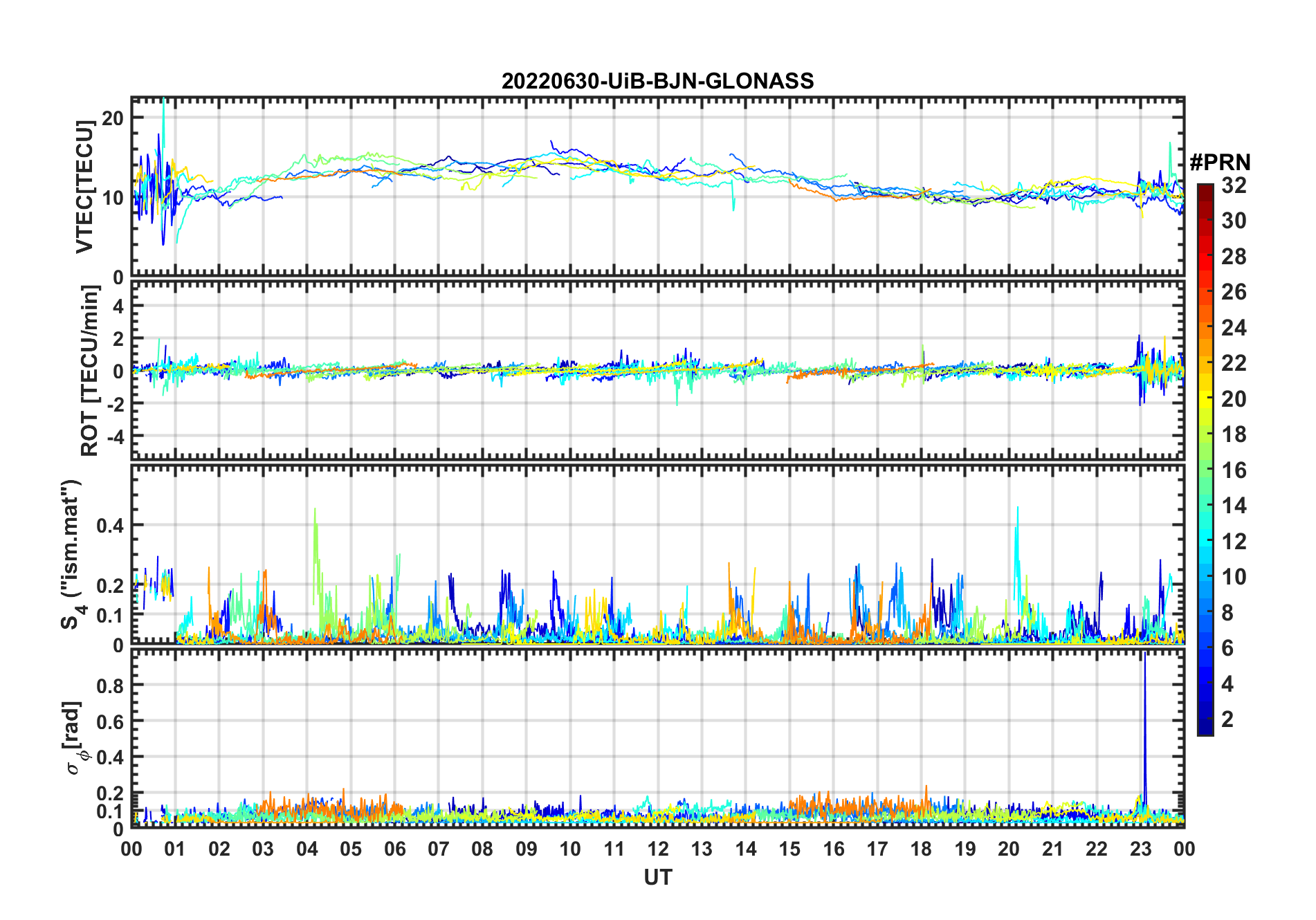Click the UT axis tick label 01
The height and width of the screenshot is (920, 1316).
pyautogui.click(x=175, y=849)
